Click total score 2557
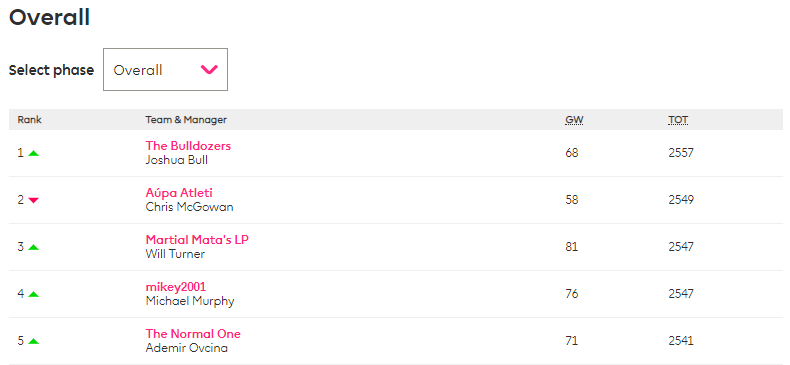The image size is (790, 365). tap(681, 153)
